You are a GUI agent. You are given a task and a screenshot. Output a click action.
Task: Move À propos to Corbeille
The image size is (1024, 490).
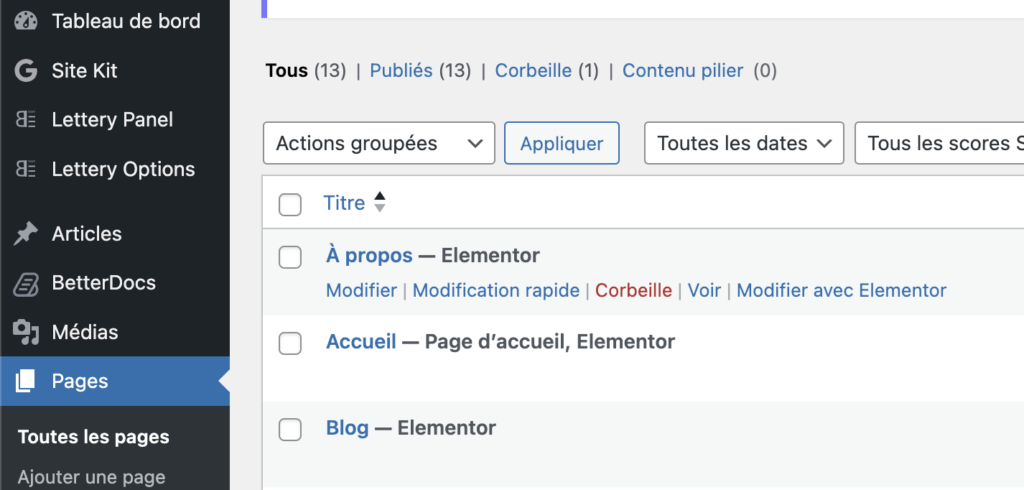[633, 290]
